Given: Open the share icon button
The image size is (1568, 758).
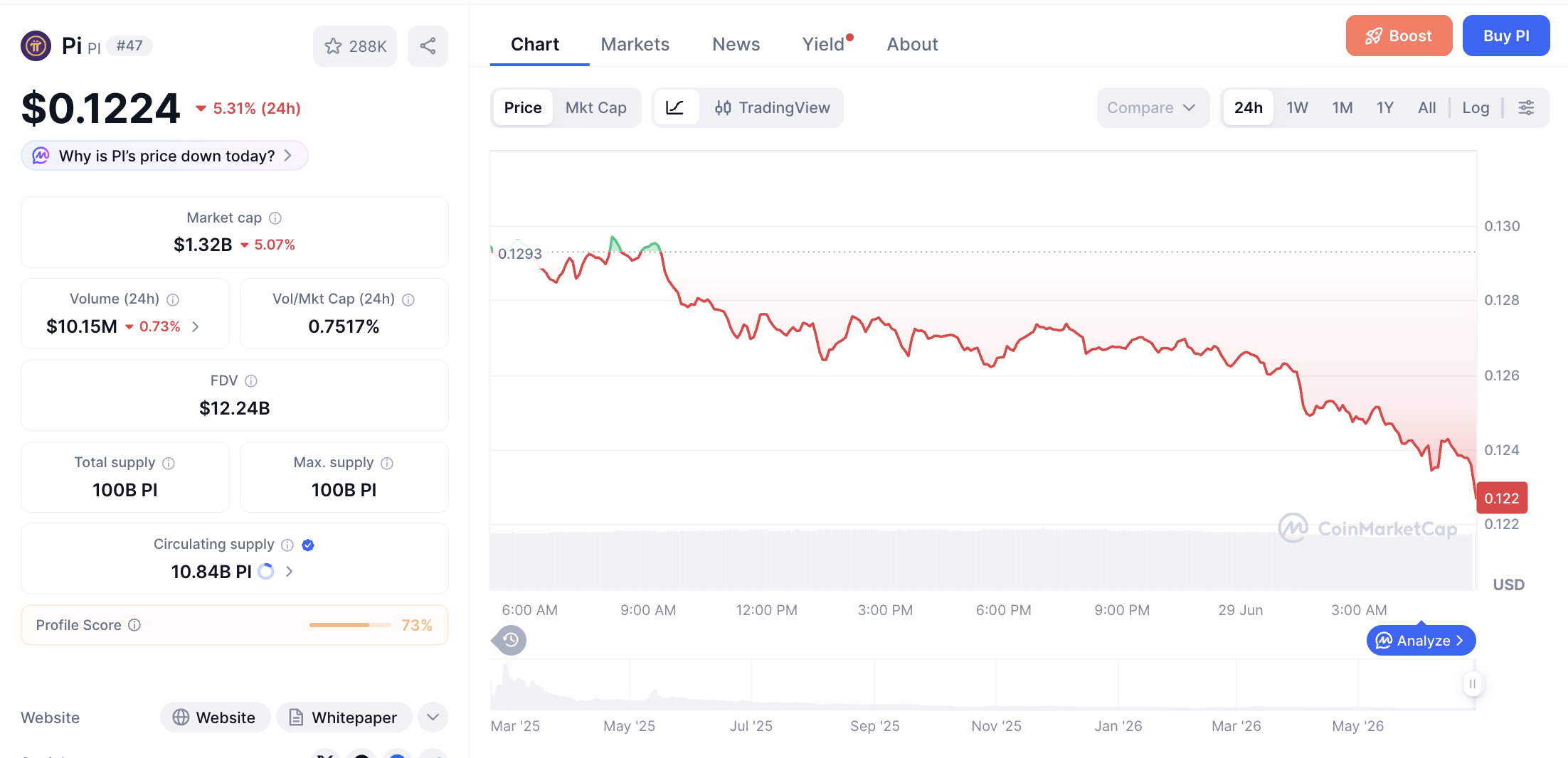Looking at the screenshot, I should coord(428,46).
